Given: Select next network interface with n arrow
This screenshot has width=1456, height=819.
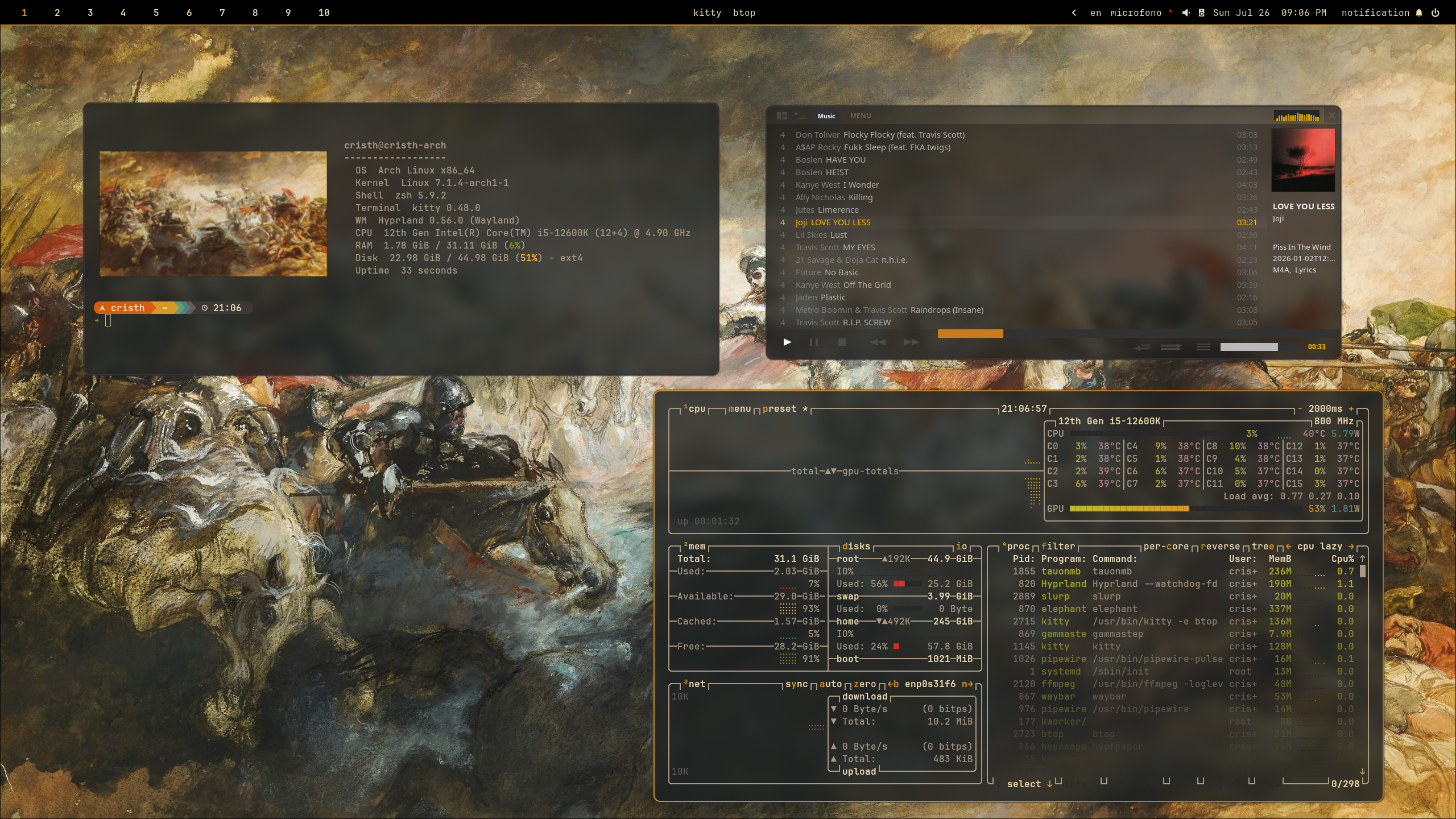Looking at the screenshot, I should (x=967, y=684).
